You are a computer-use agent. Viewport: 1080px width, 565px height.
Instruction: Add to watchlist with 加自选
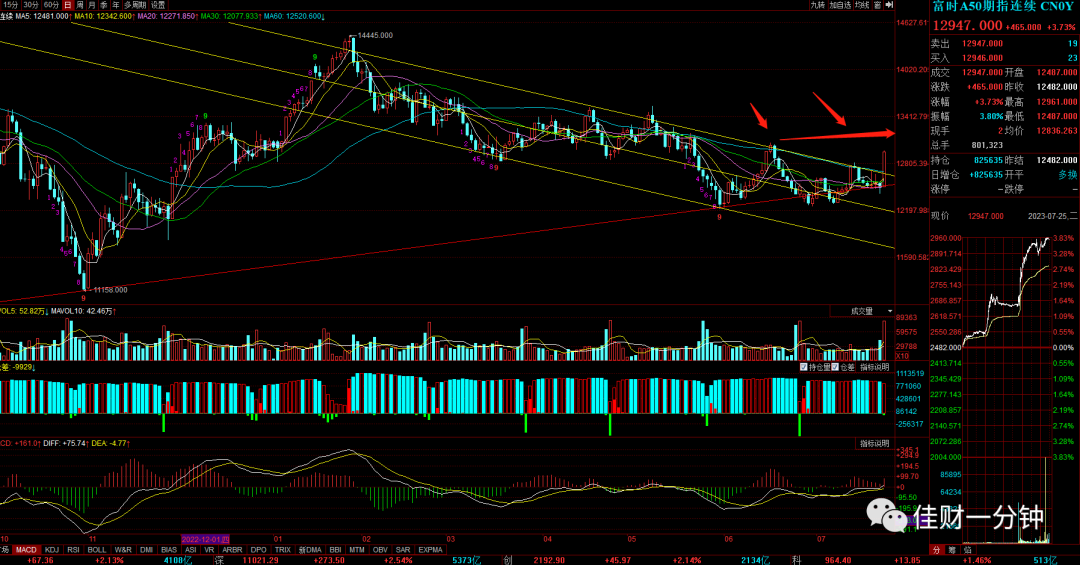840,5
